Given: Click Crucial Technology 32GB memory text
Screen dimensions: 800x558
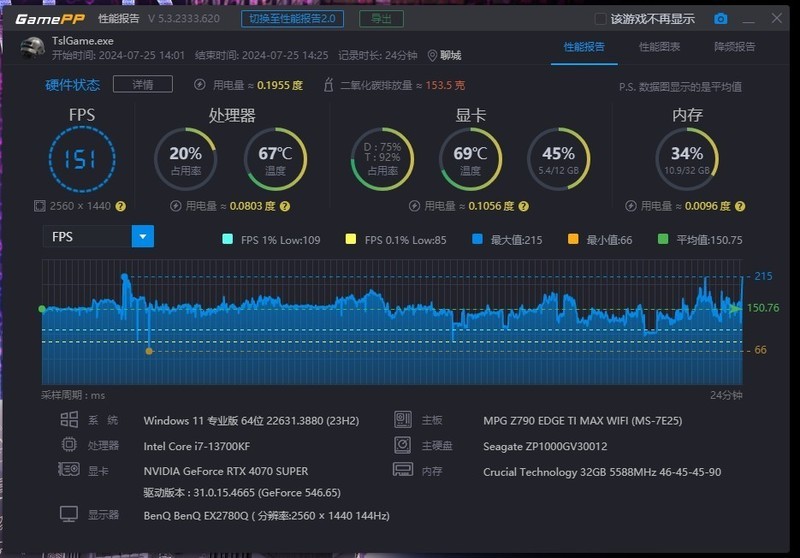Looking at the screenshot, I should click(602, 472).
